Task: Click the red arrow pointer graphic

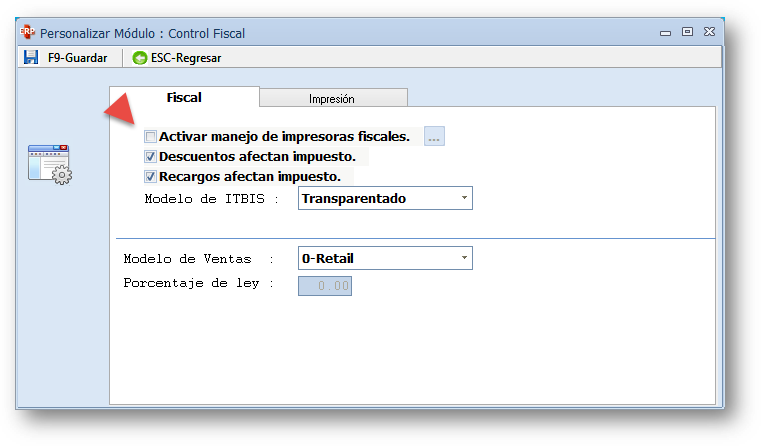Action: coord(122,107)
